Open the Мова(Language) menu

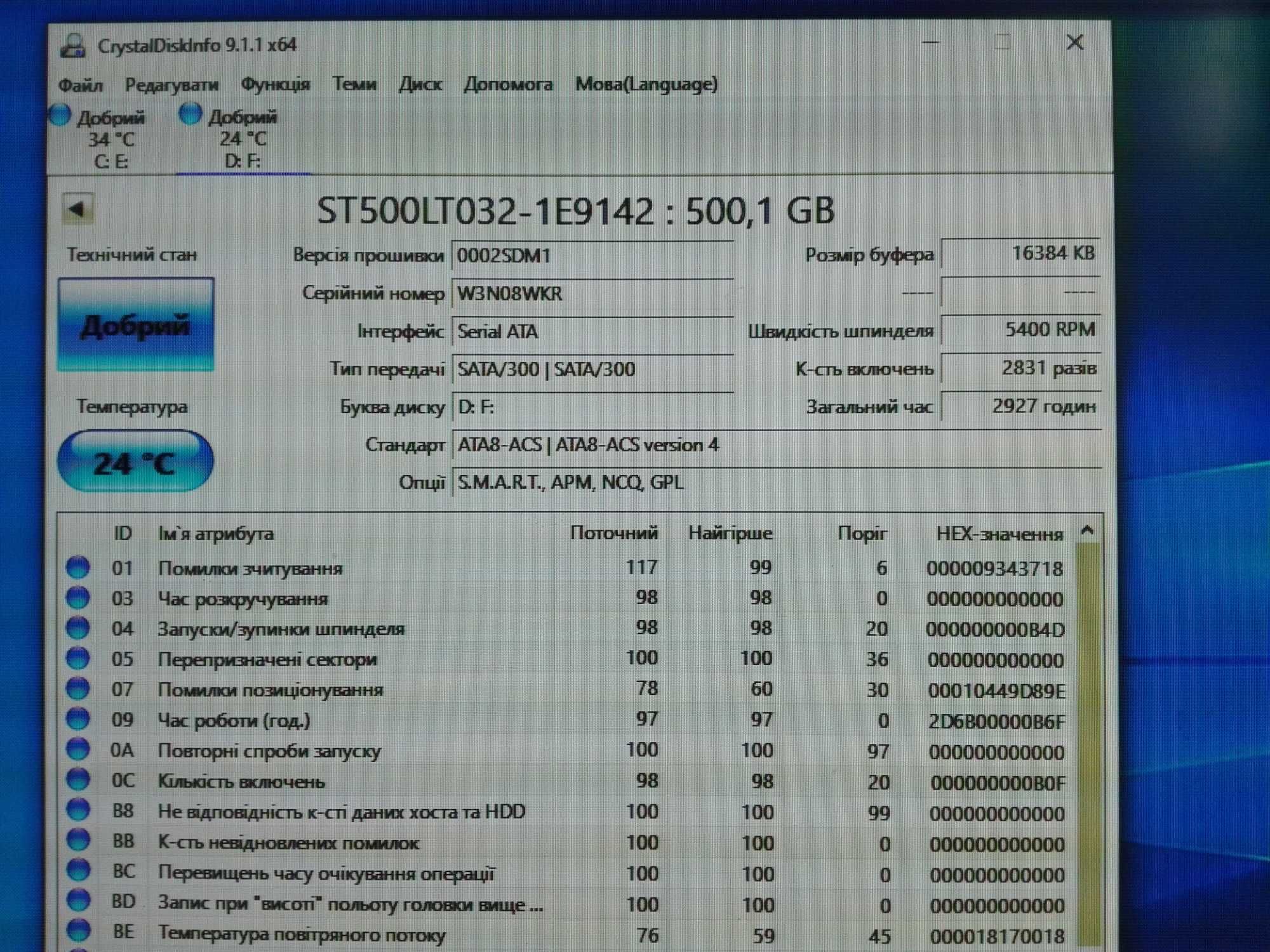click(646, 84)
